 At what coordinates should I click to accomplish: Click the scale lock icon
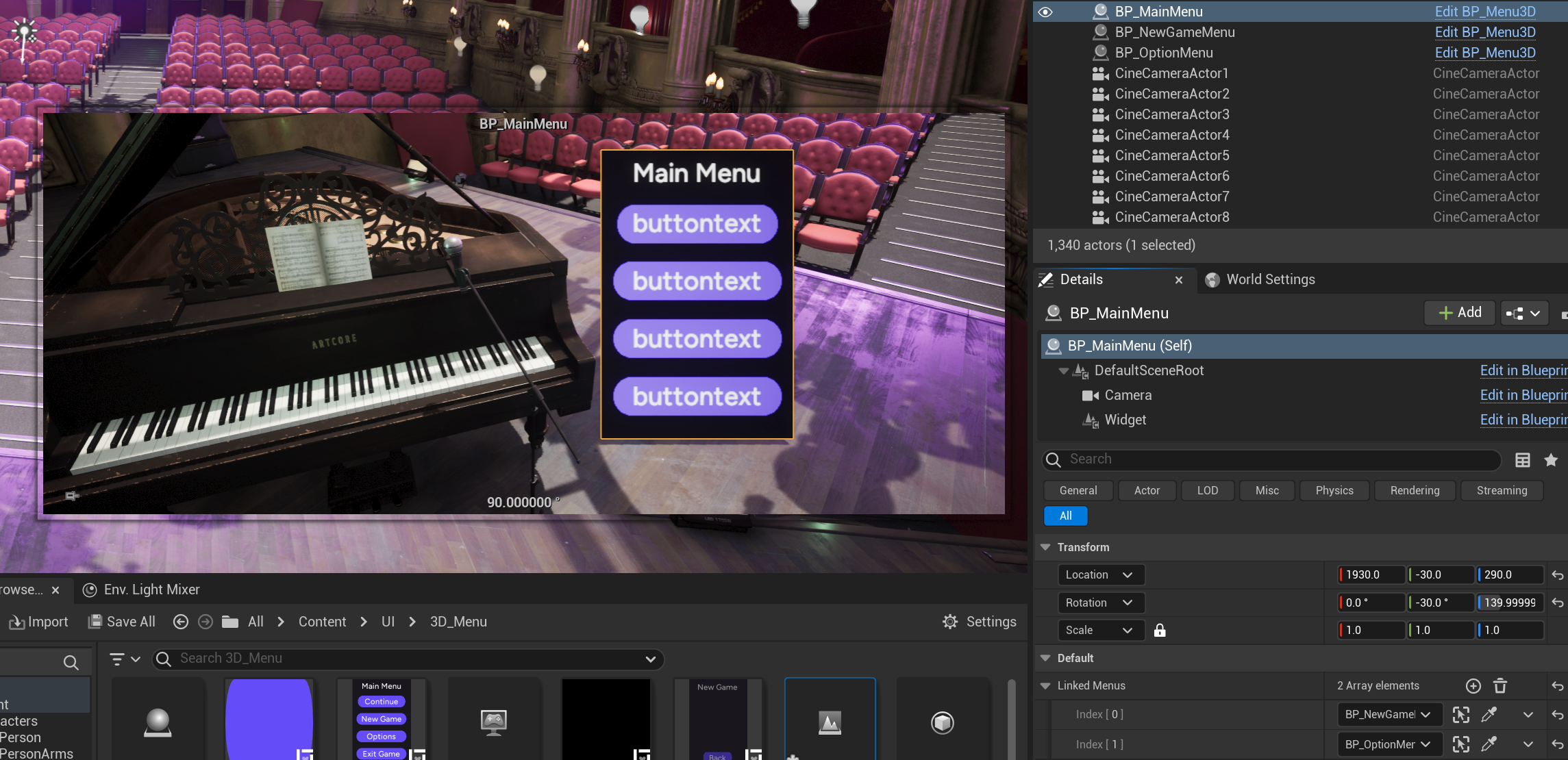point(1160,630)
